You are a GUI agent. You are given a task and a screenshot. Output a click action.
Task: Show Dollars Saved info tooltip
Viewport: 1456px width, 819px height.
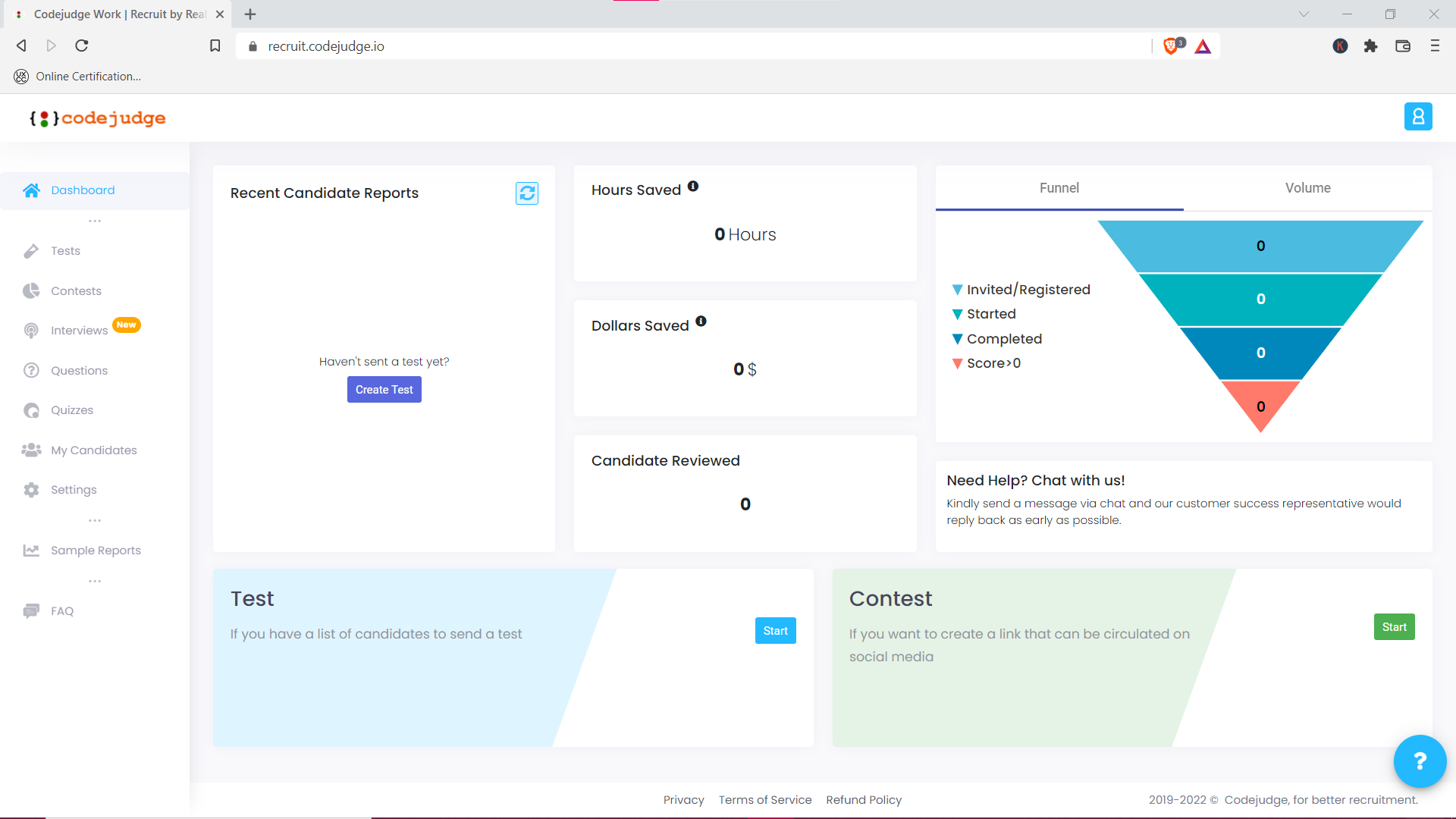pyautogui.click(x=700, y=321)
